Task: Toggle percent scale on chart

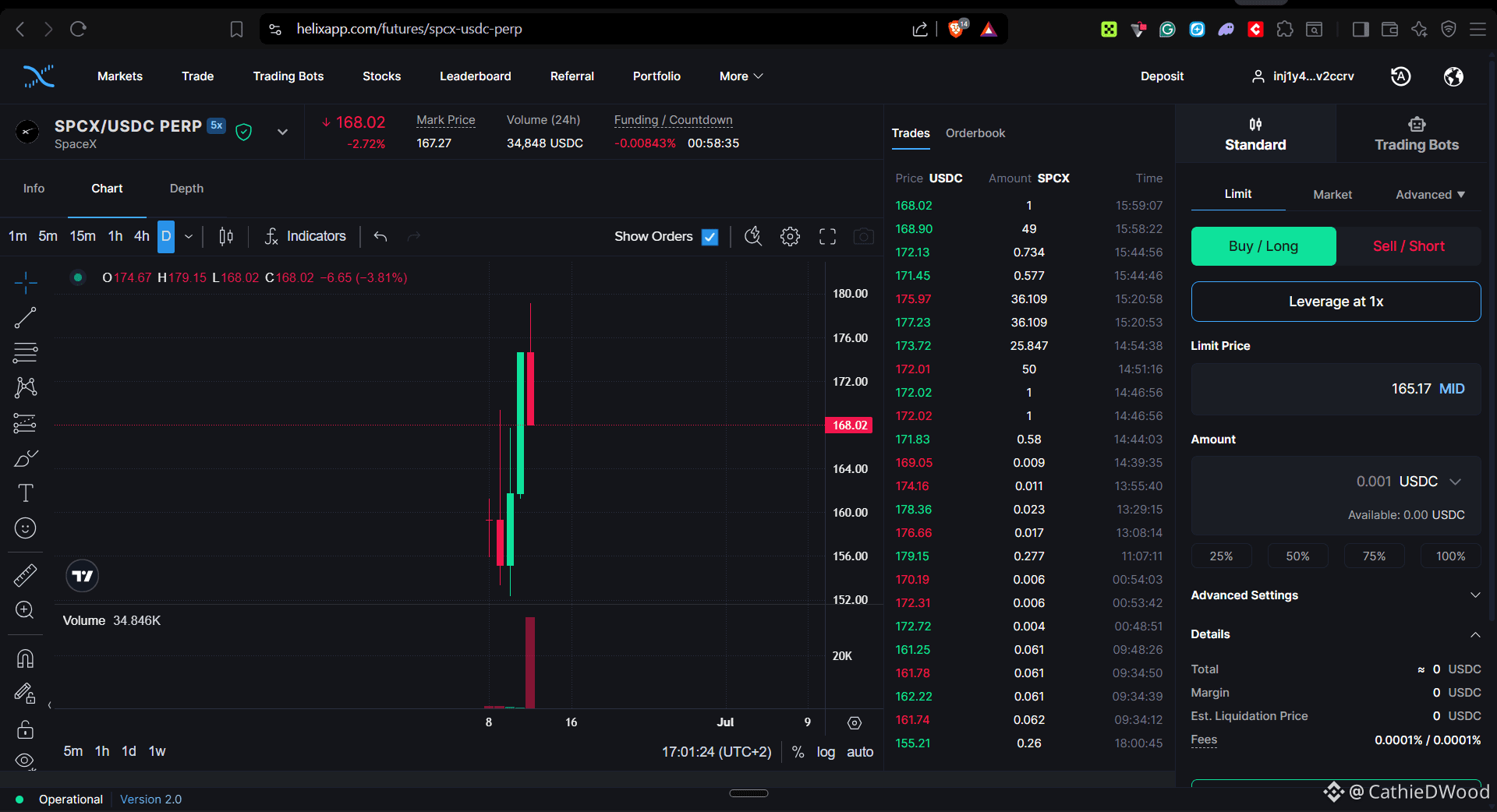Action: 798,752
